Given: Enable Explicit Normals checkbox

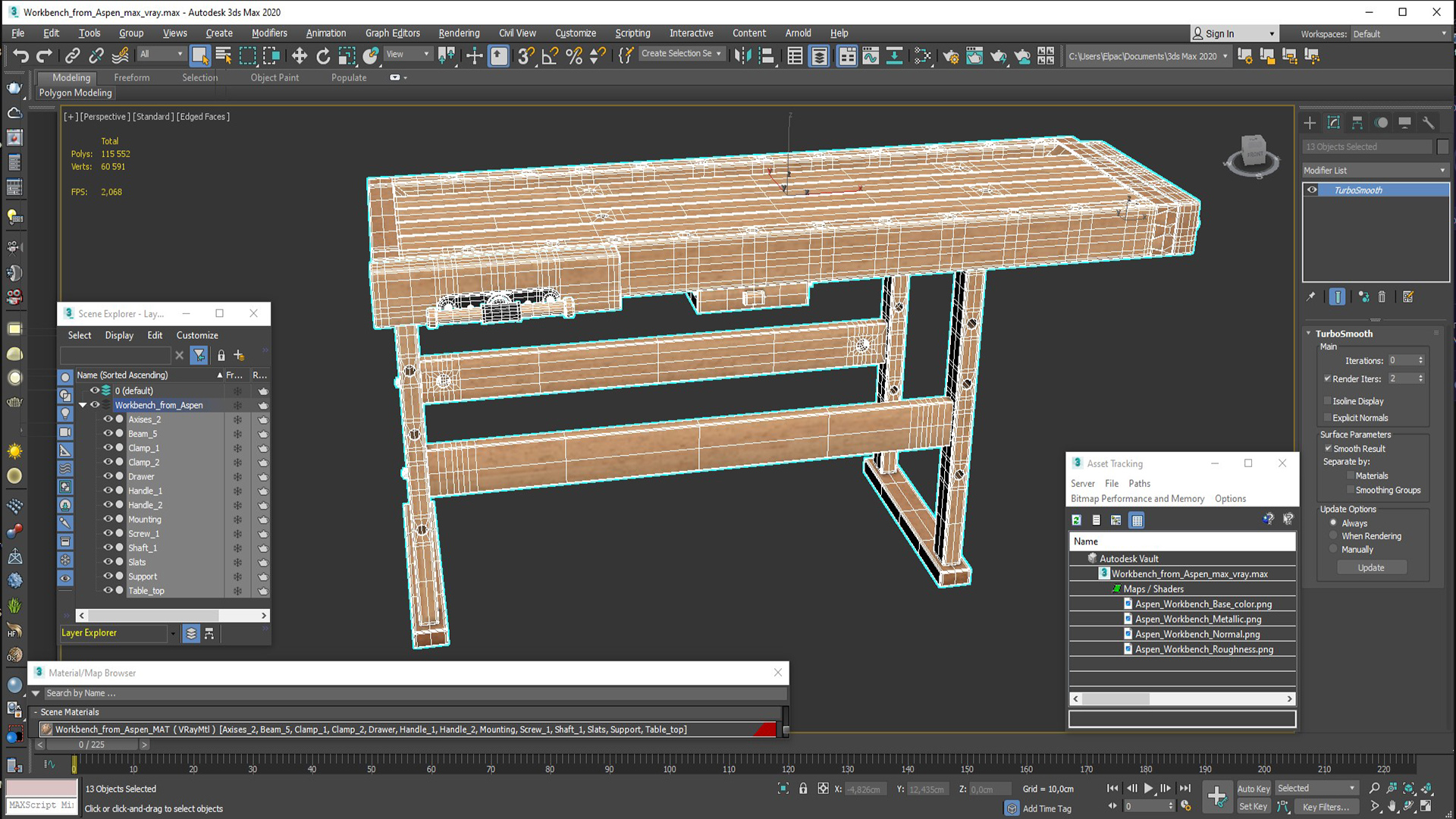Looking at the screenshot, I should (1328, 418).
